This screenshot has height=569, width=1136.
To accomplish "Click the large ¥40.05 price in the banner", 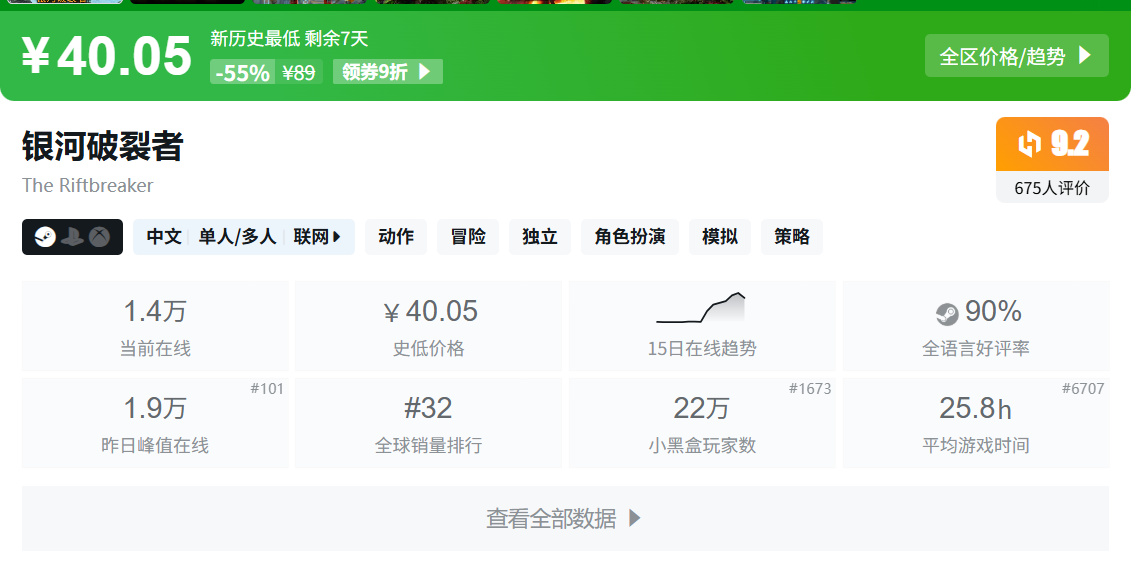I will (106, 56).
